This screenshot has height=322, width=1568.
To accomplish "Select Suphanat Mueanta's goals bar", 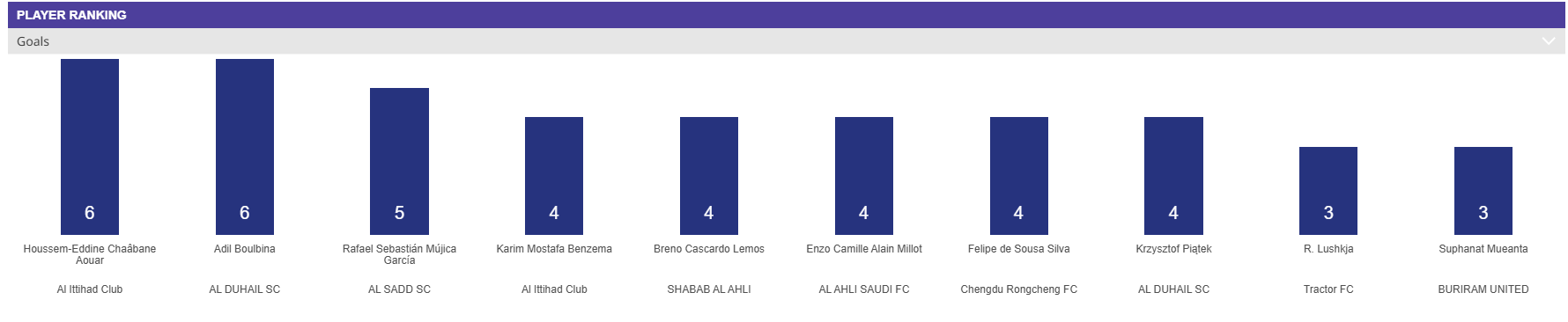I will pos(1483,191).
